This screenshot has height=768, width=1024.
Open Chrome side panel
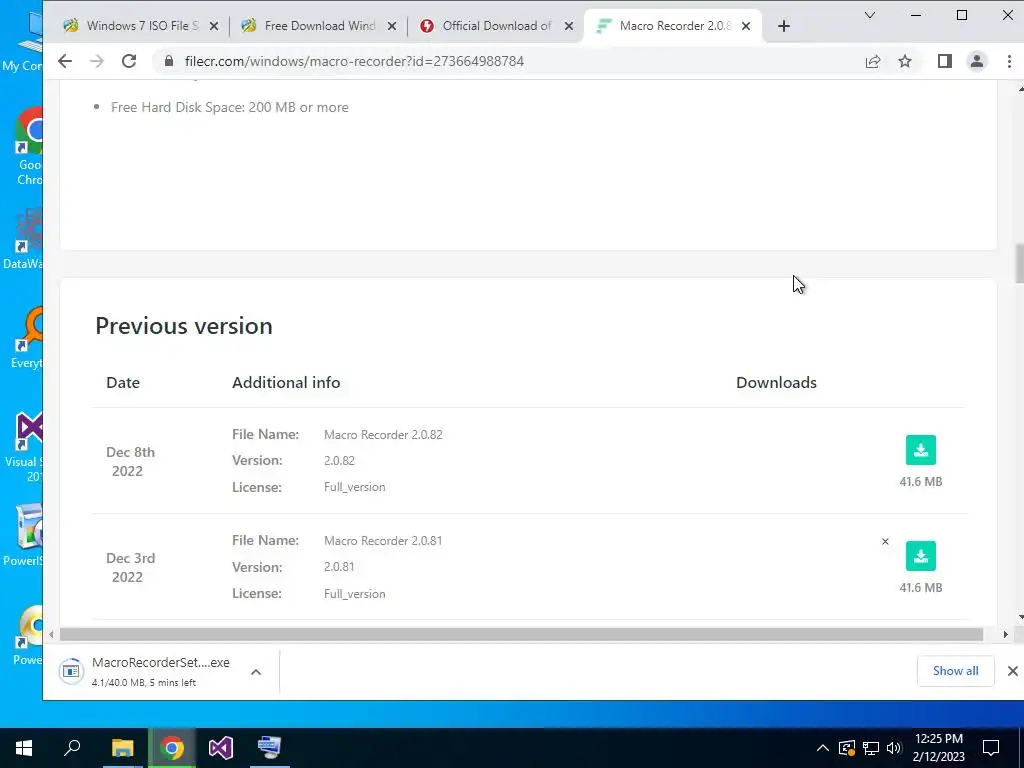point(944,61)
